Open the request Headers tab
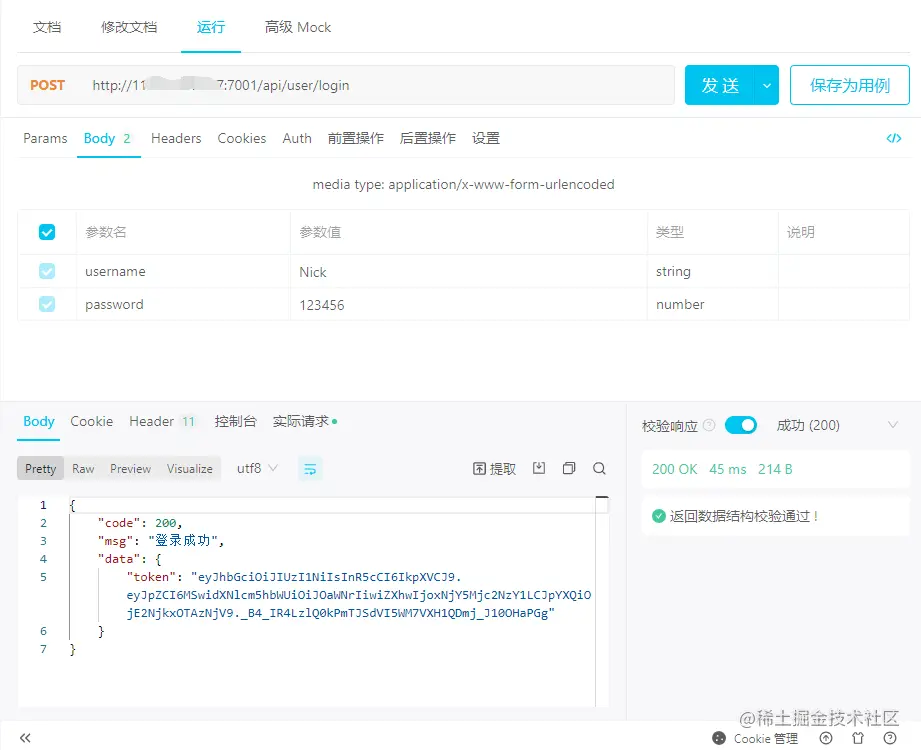921x750 pixels. (176, 138)
